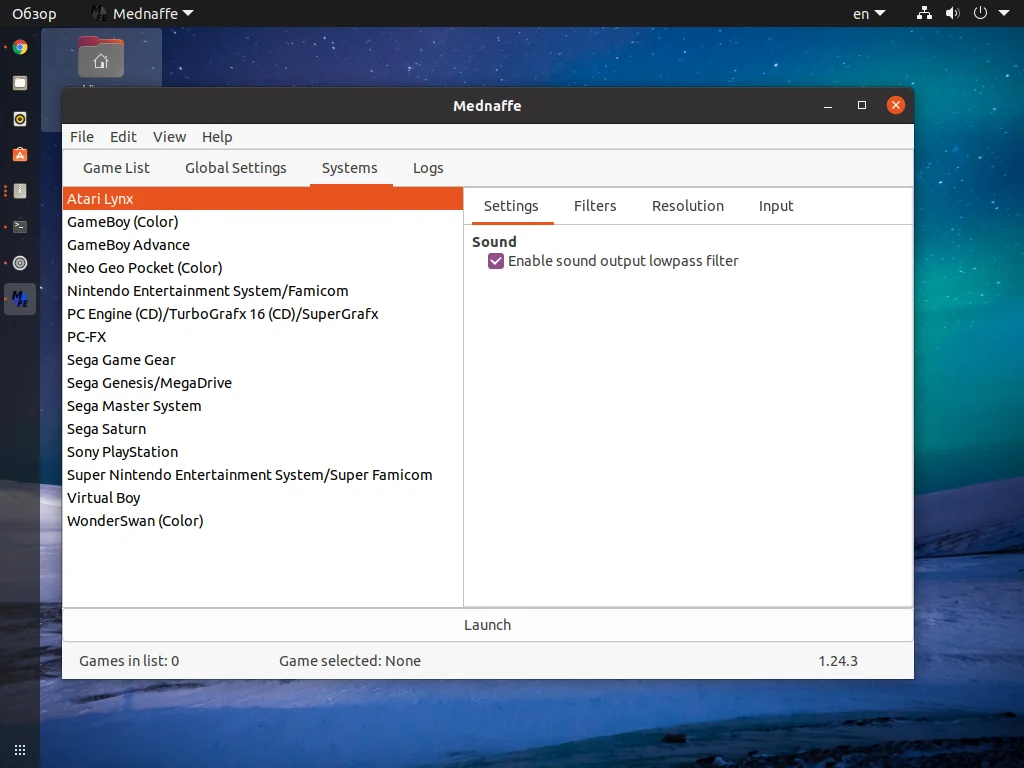Viewport: 1024px width, 768px height.
Task: Open the Terminal icon in the dock
Action: coord(20,227)
